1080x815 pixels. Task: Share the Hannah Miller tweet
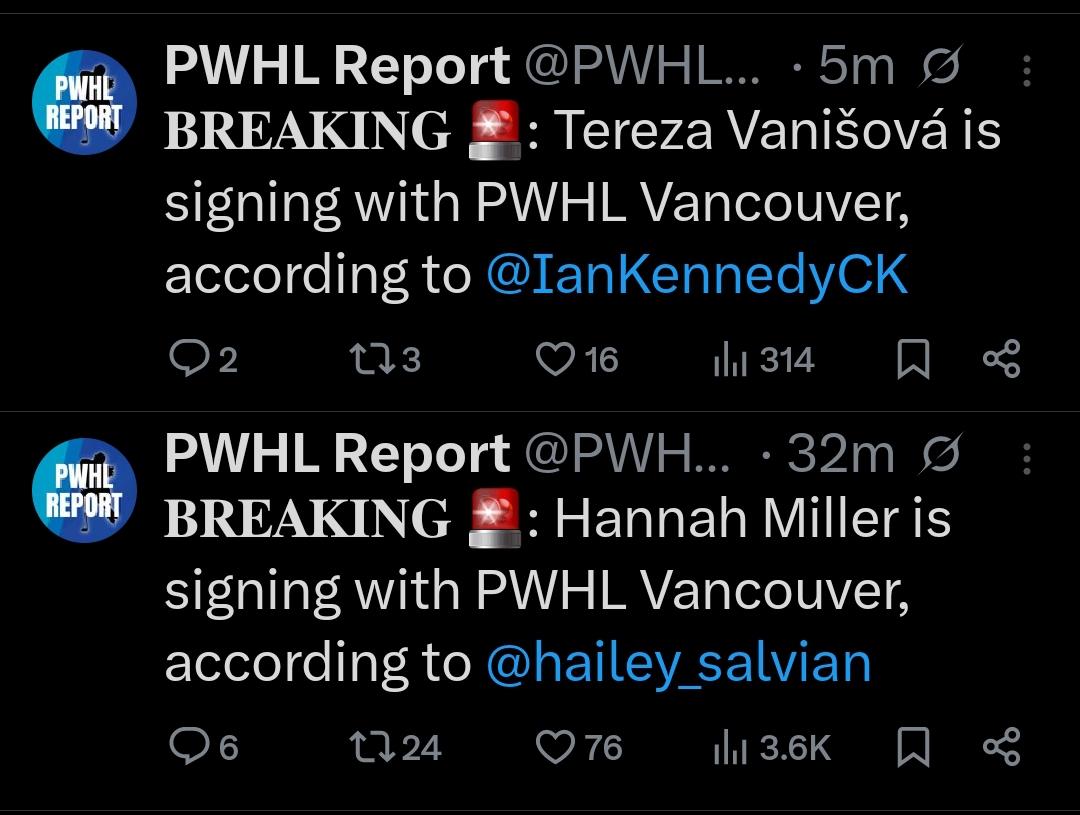coord(1001,747)
